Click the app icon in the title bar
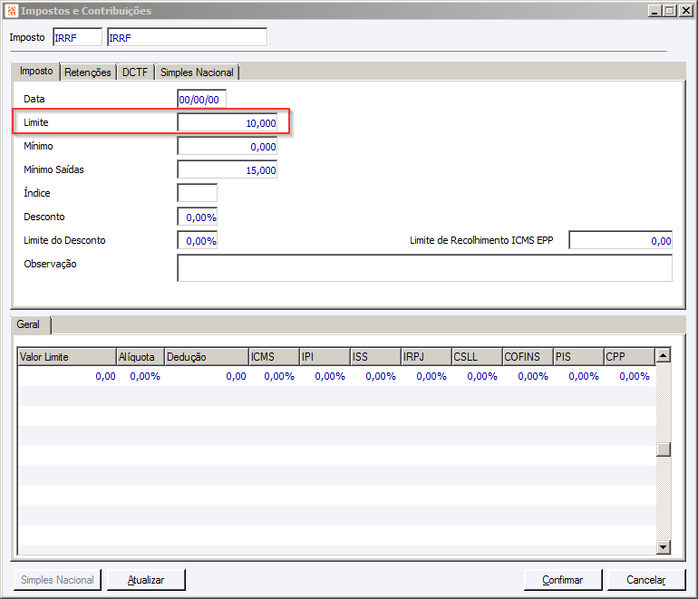The image size is (698, 599). coord(12,11)
